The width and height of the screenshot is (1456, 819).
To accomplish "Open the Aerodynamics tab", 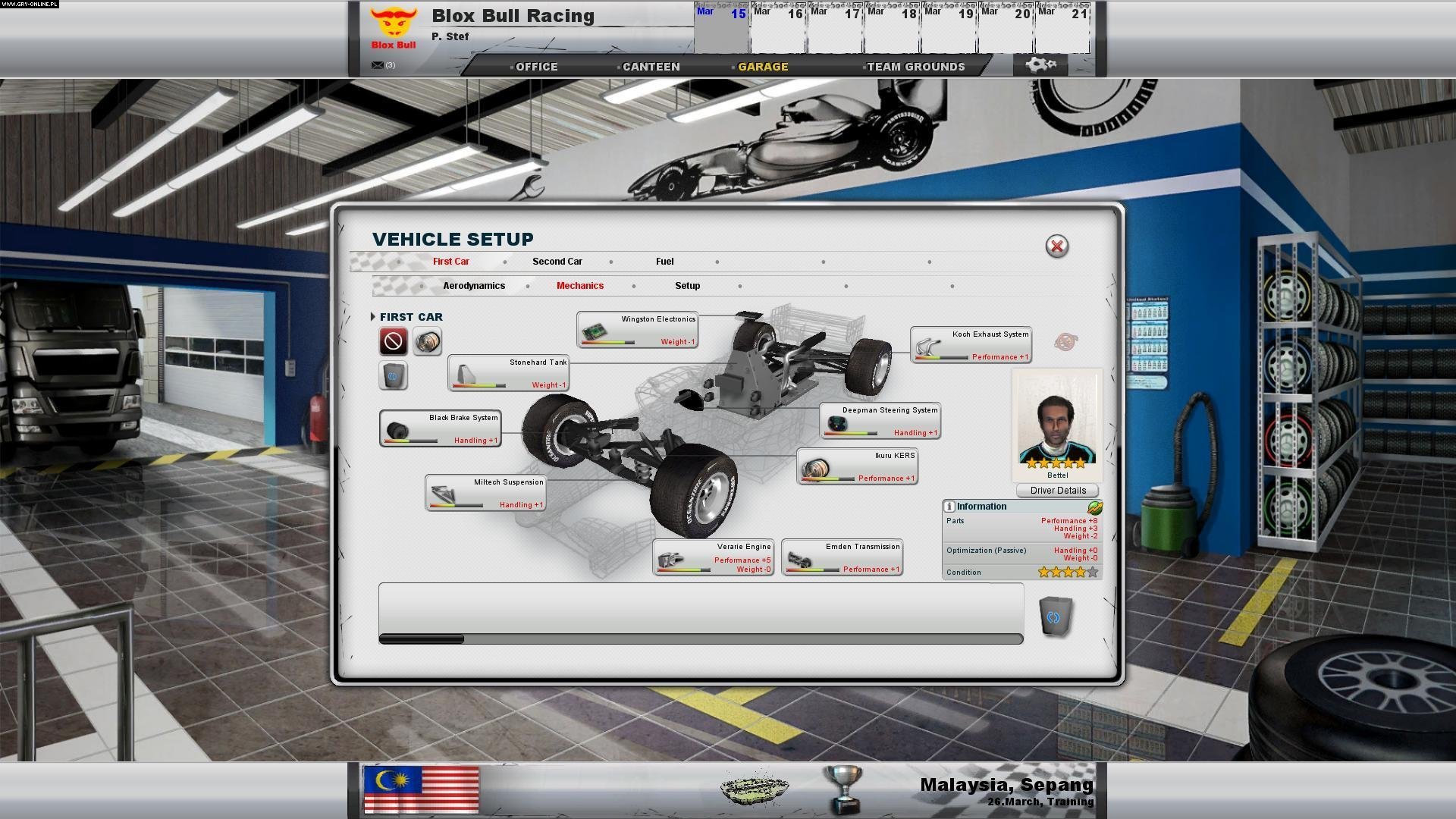I will click(x=473, y=286).
